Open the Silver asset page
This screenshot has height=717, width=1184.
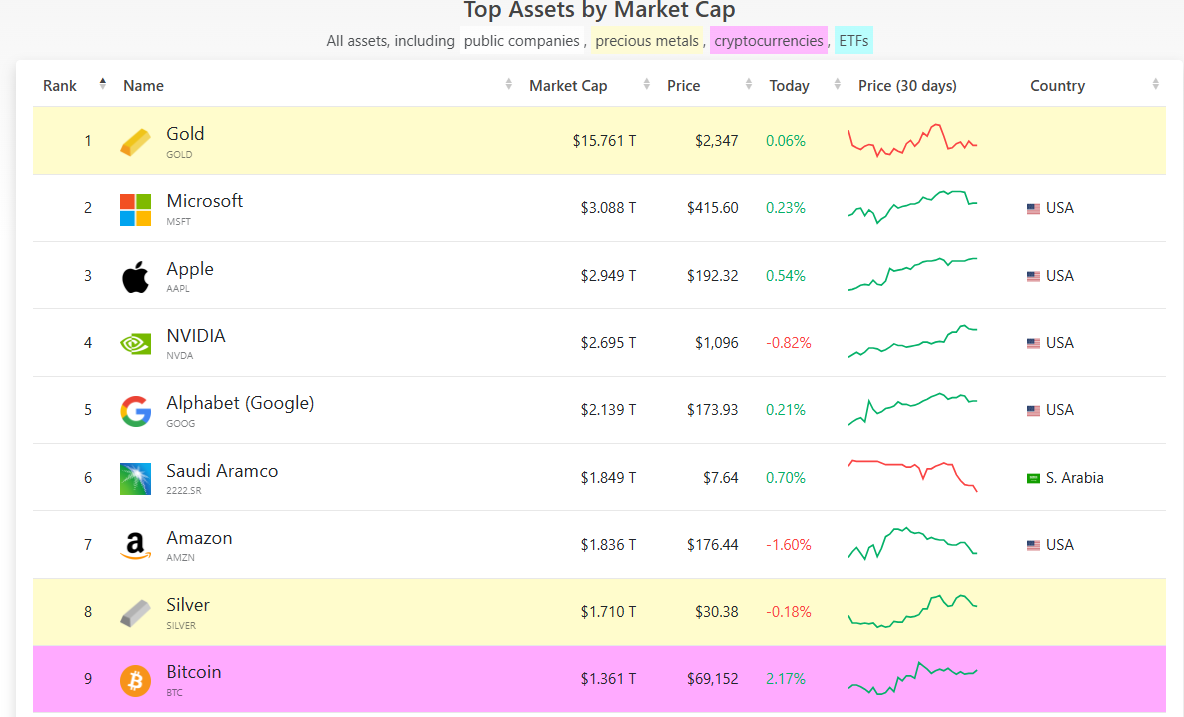point(188,605)
